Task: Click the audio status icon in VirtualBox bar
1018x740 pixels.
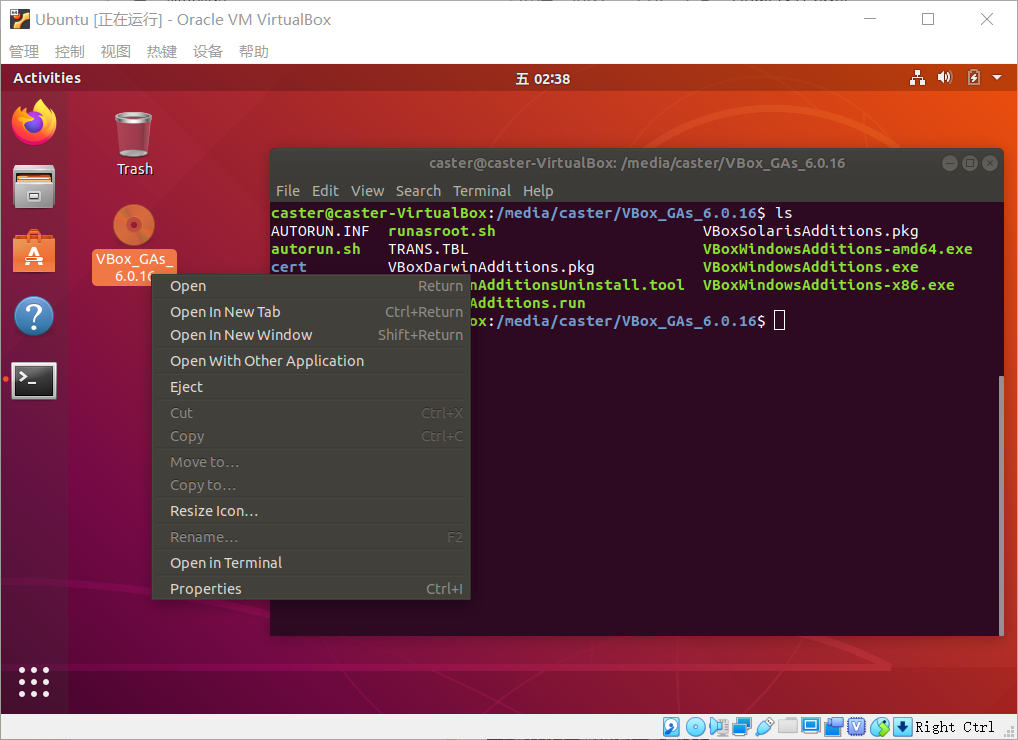Action: tap(719, 726)
